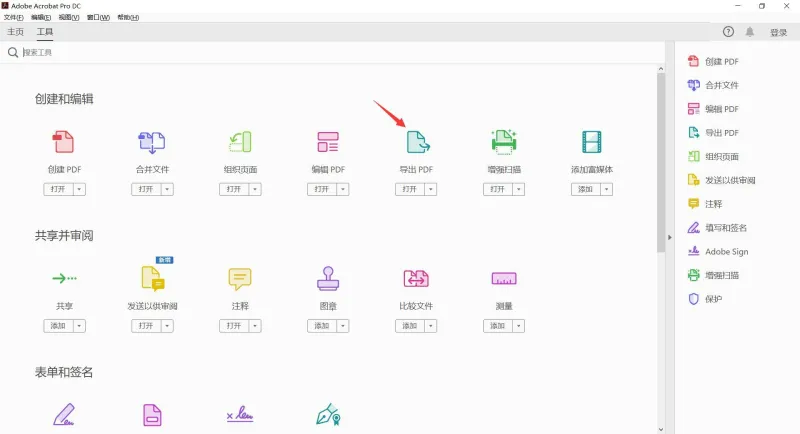Screen dimensions: 800x434
Task: Open the Compare Files (比较文件) icon
Action: point(416,278)
